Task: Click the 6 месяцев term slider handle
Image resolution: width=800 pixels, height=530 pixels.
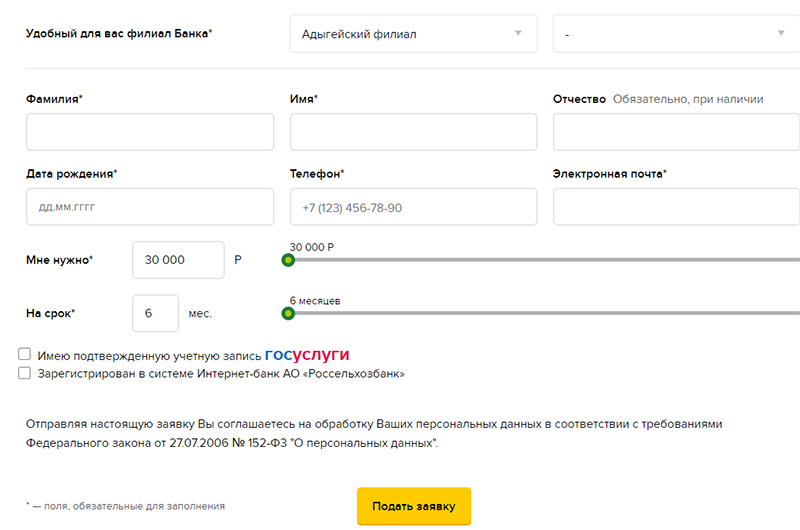Action: coord(288,313)
